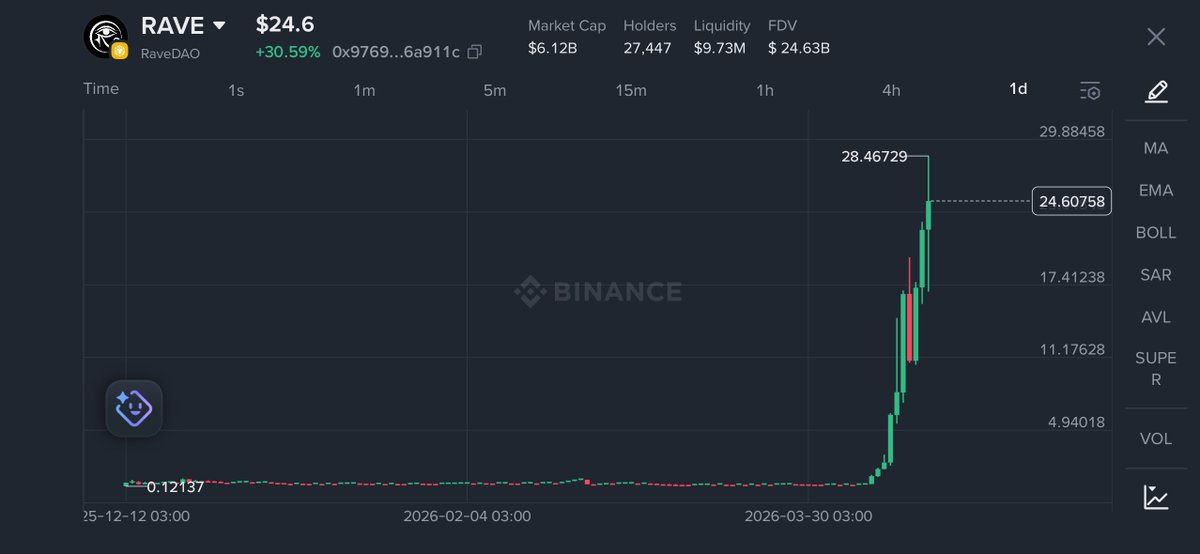Tap the Liquidity value $9.73M

(720, 47)
